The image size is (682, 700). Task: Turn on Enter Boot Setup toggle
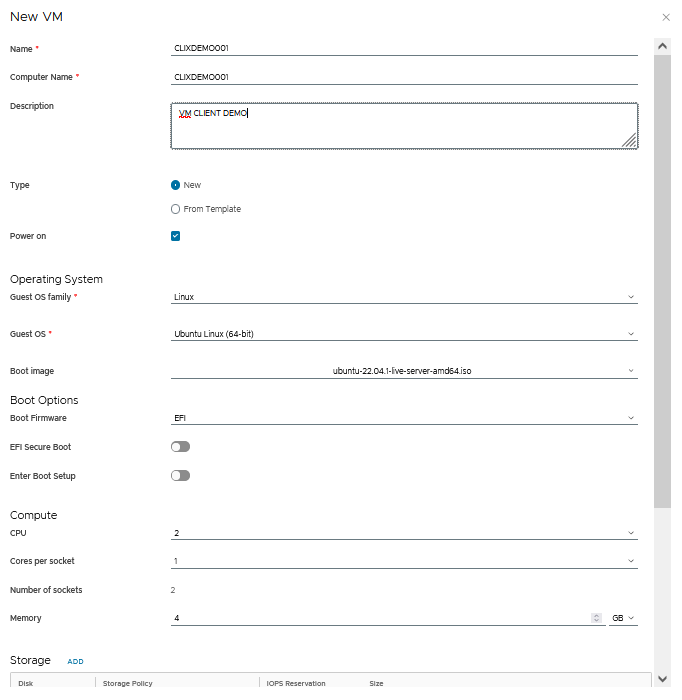coord(180,476)
